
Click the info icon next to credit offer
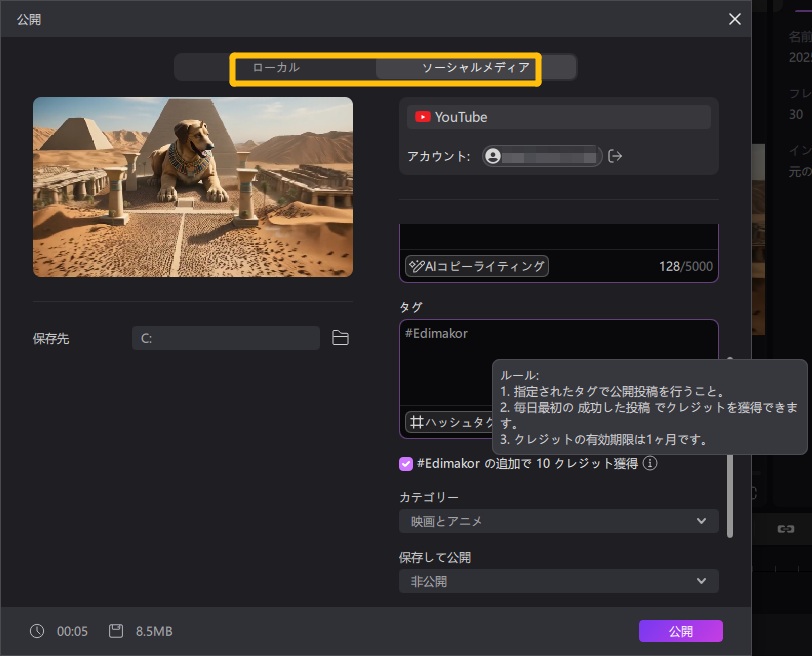coord(649,463)
